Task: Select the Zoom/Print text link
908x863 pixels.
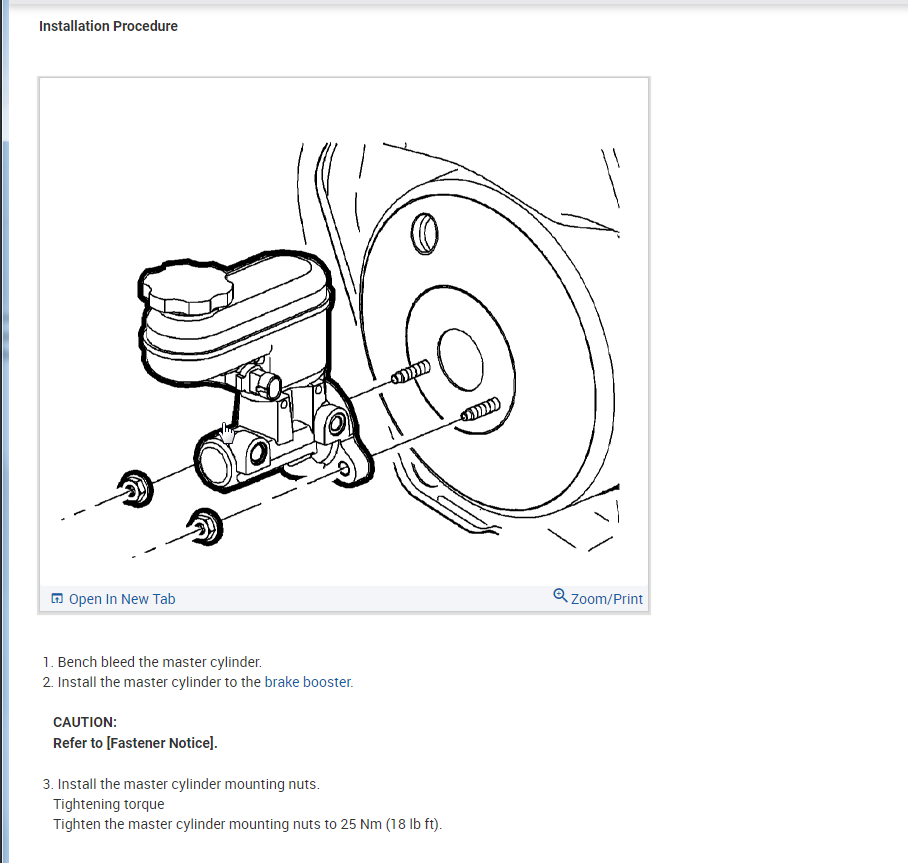Action: tap(607, 599)
